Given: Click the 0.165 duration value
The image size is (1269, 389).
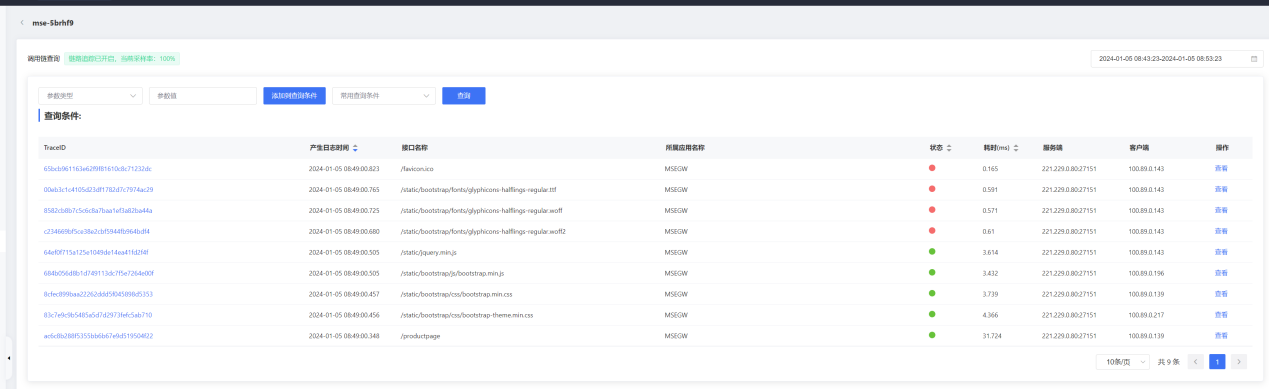Looking at the screenshot, I should (991, 168).
